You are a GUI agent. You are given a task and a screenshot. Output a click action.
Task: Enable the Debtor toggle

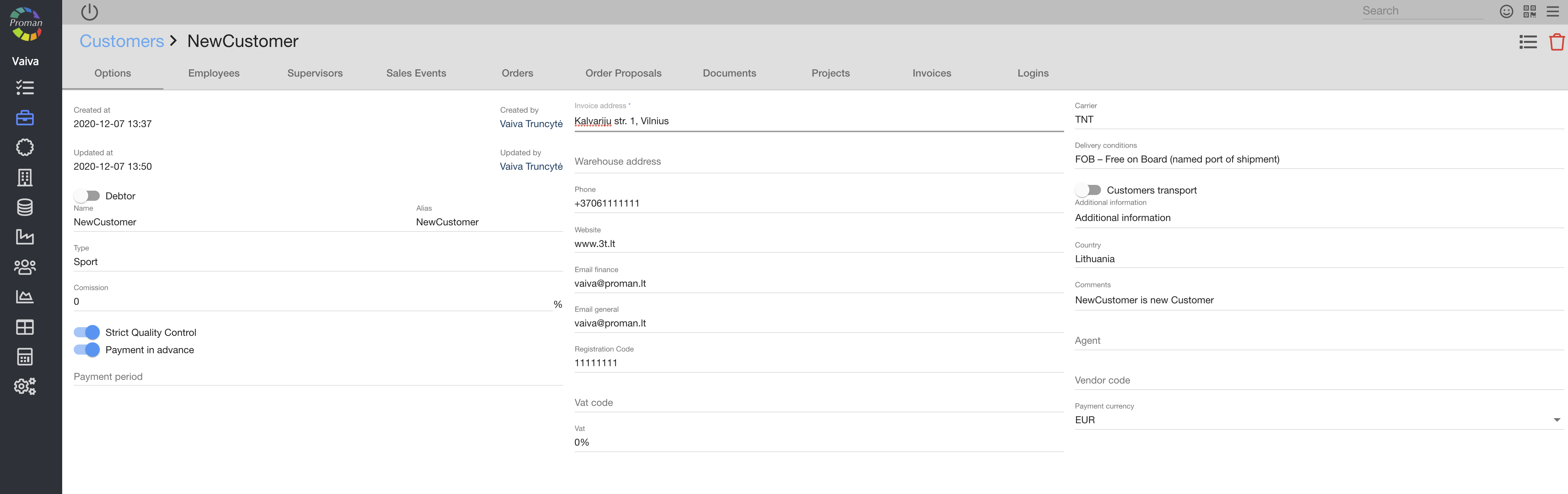87,196
